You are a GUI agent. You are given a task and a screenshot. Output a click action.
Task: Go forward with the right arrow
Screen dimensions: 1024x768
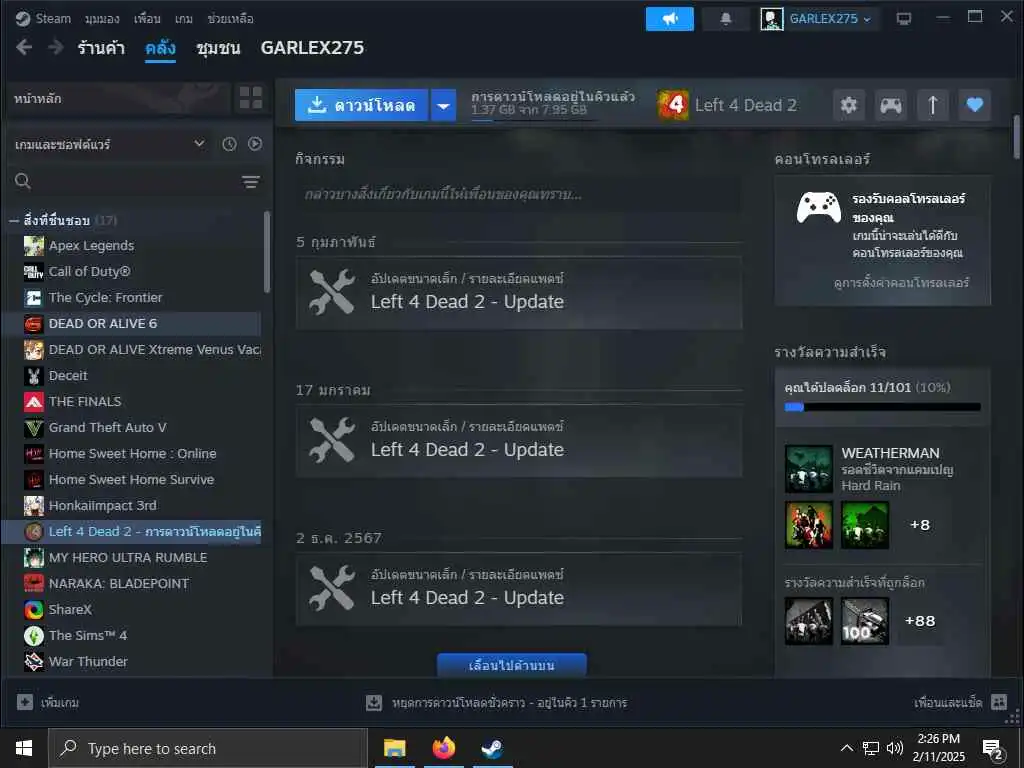pyautogui.click(x=56, y=47)
